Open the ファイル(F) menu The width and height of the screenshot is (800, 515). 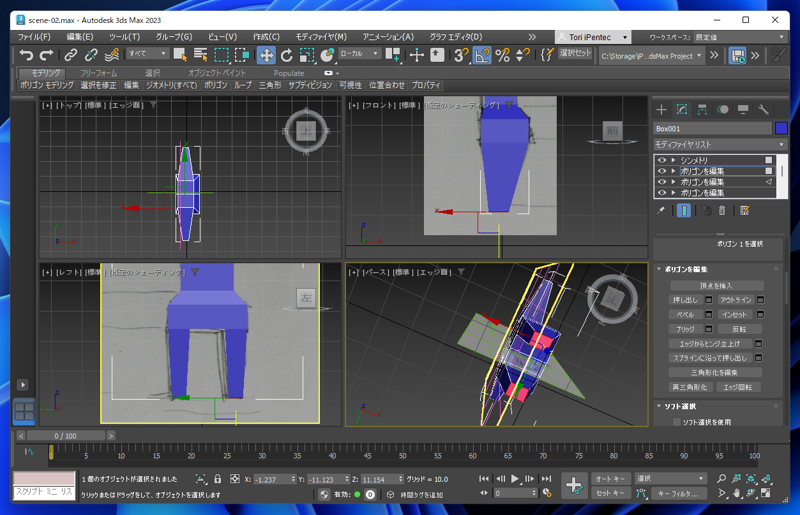(34, 37)
